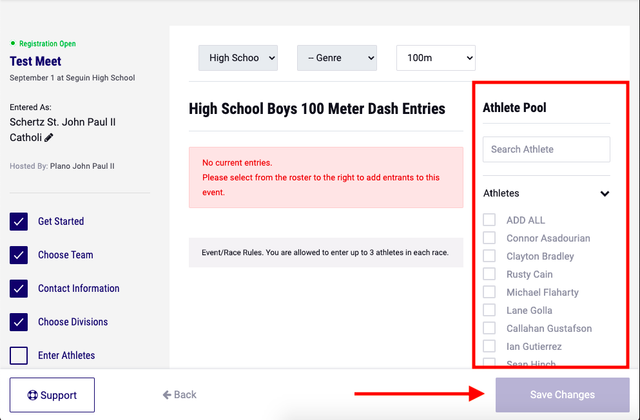Collapse the Athletes list chevron
Viewport: 640px width, 420px height.
604,194
